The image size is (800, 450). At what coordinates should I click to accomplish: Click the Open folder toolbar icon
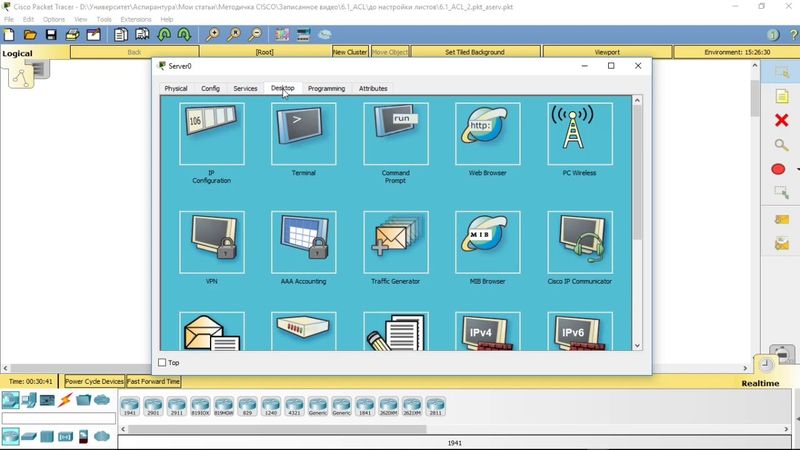(x=30, y=35)
